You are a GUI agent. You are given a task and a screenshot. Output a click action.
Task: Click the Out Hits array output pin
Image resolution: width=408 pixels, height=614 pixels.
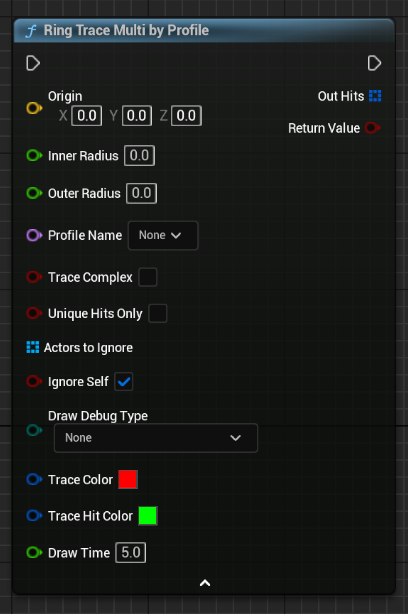tap(375, 96)
